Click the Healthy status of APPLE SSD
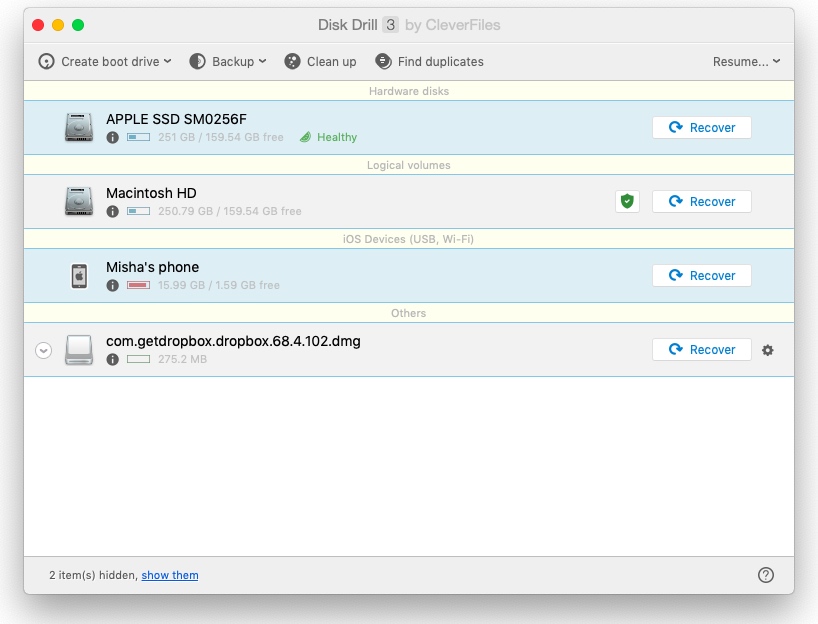 coord(329,137)
